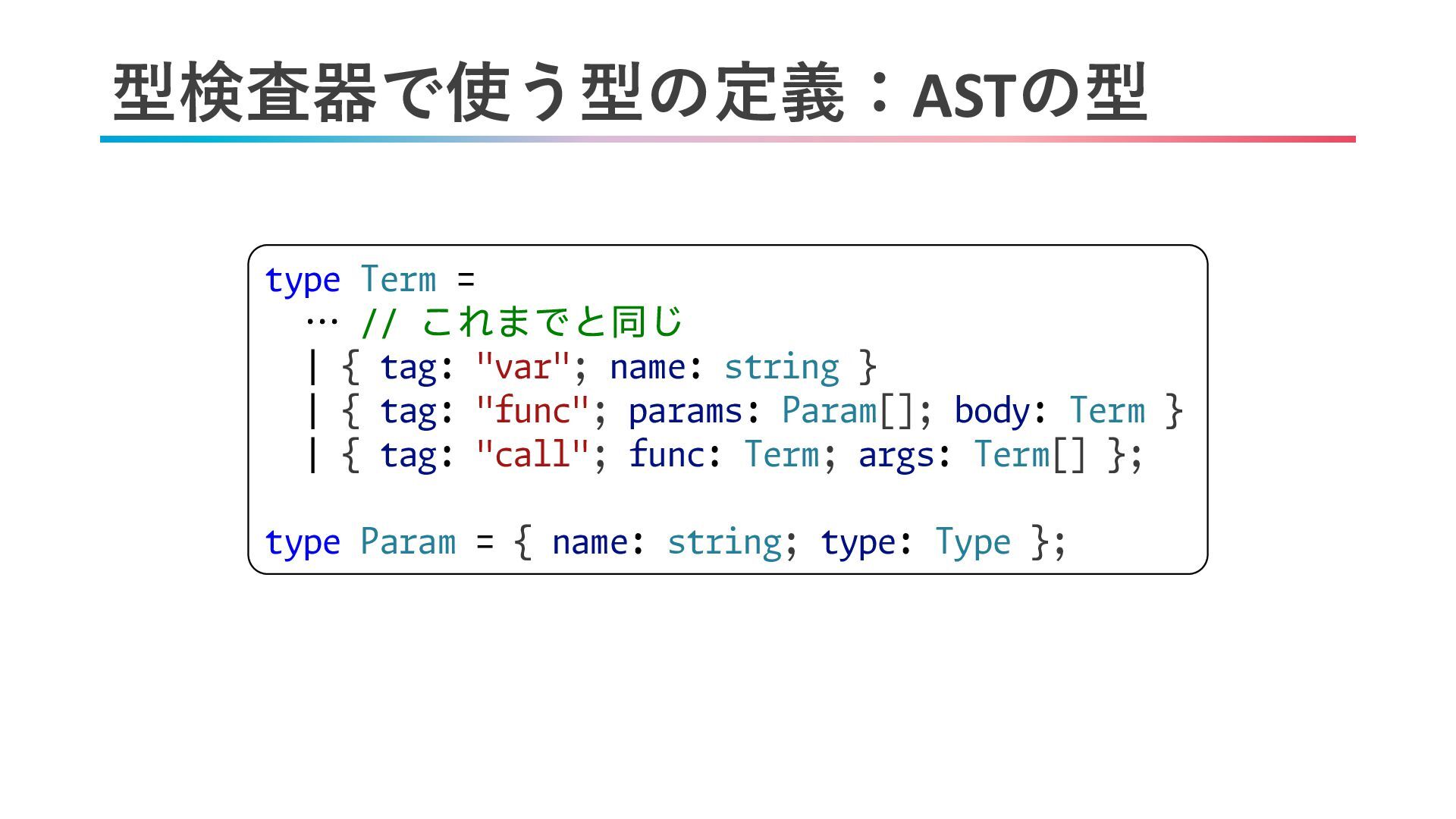
Task: Click the 'name' property on var line
Action: point(647,368)
